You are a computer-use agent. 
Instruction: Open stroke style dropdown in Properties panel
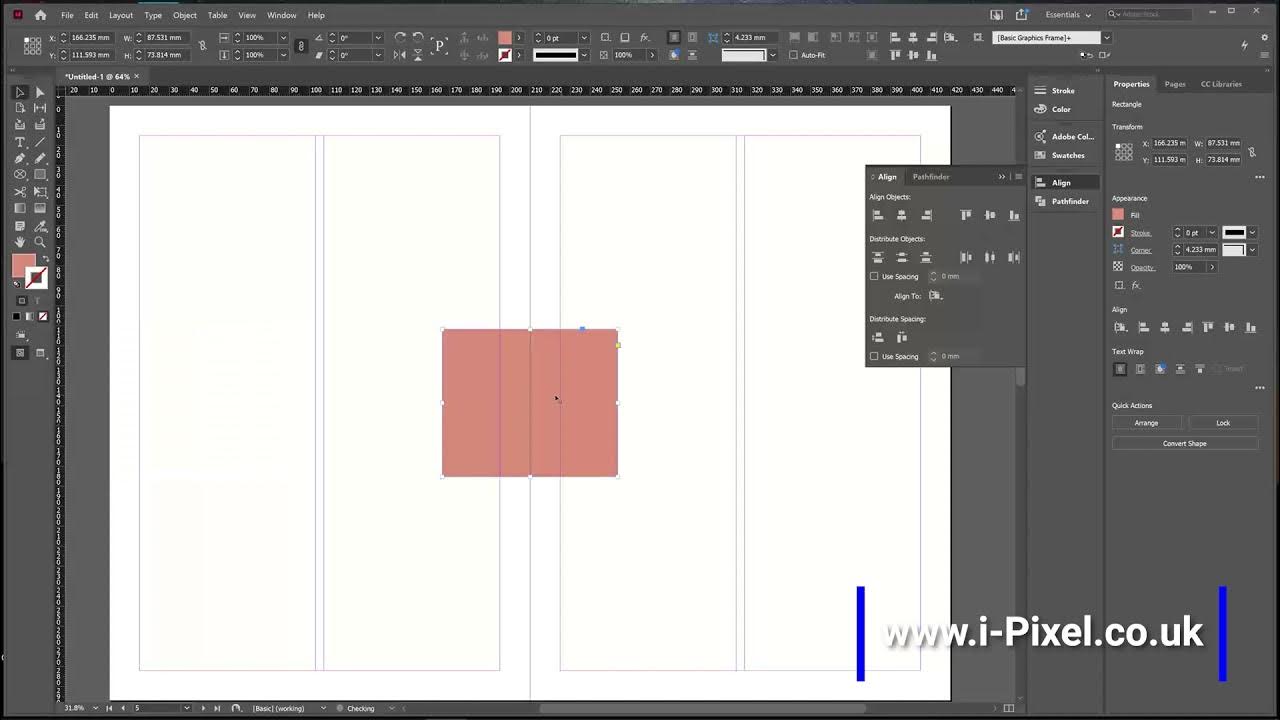(1252, 233)
